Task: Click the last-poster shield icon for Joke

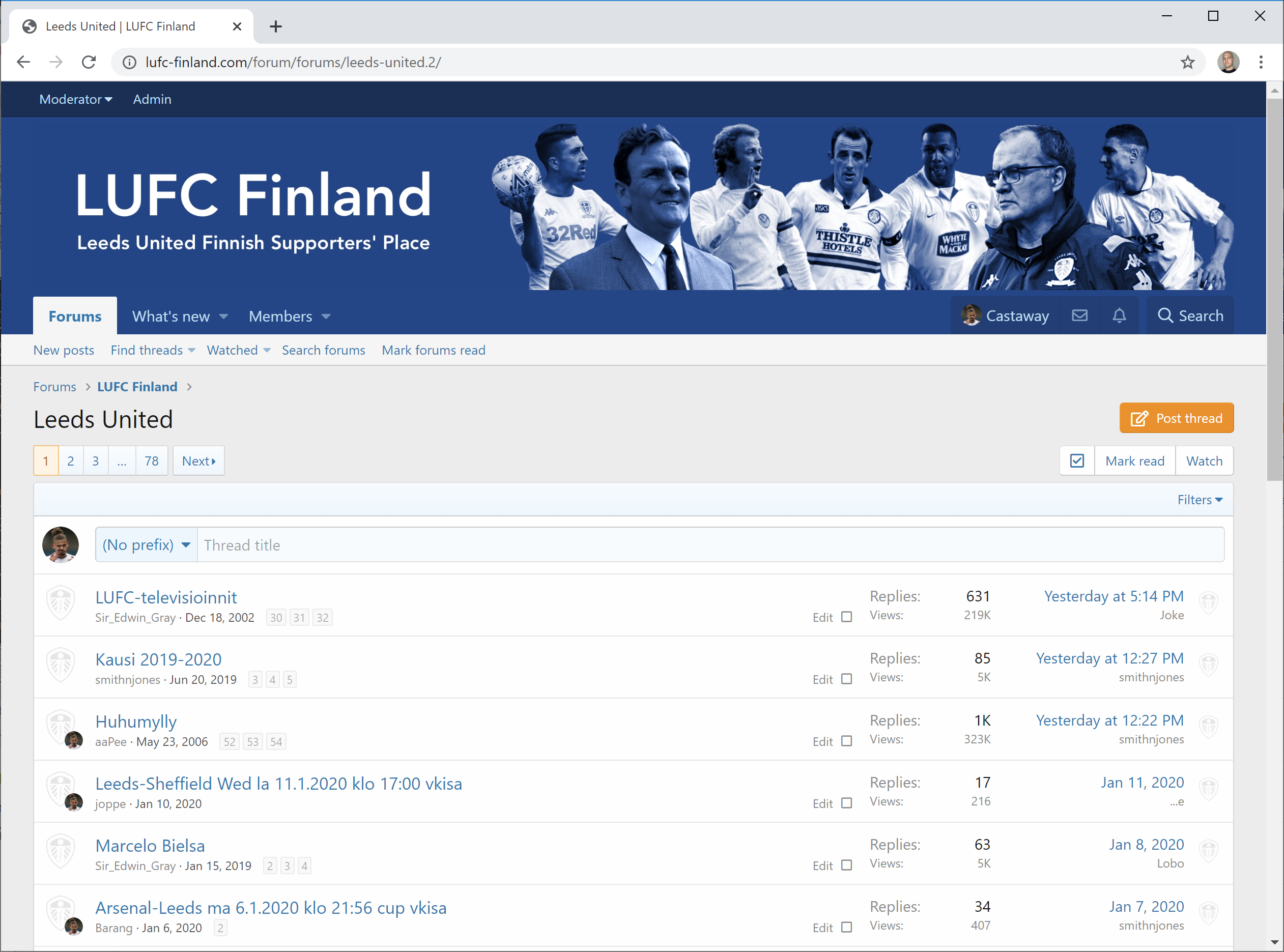Action: click(1209, 603)
